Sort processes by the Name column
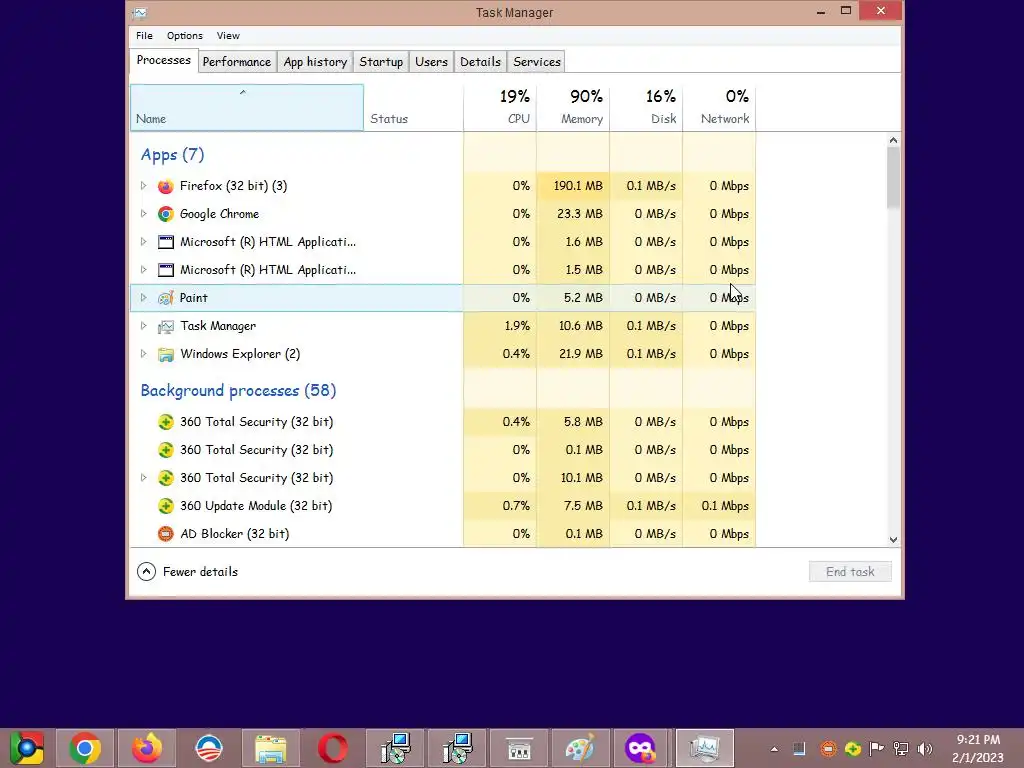Viewport: 1024px width, 768px height. click(x=247, y=108)
